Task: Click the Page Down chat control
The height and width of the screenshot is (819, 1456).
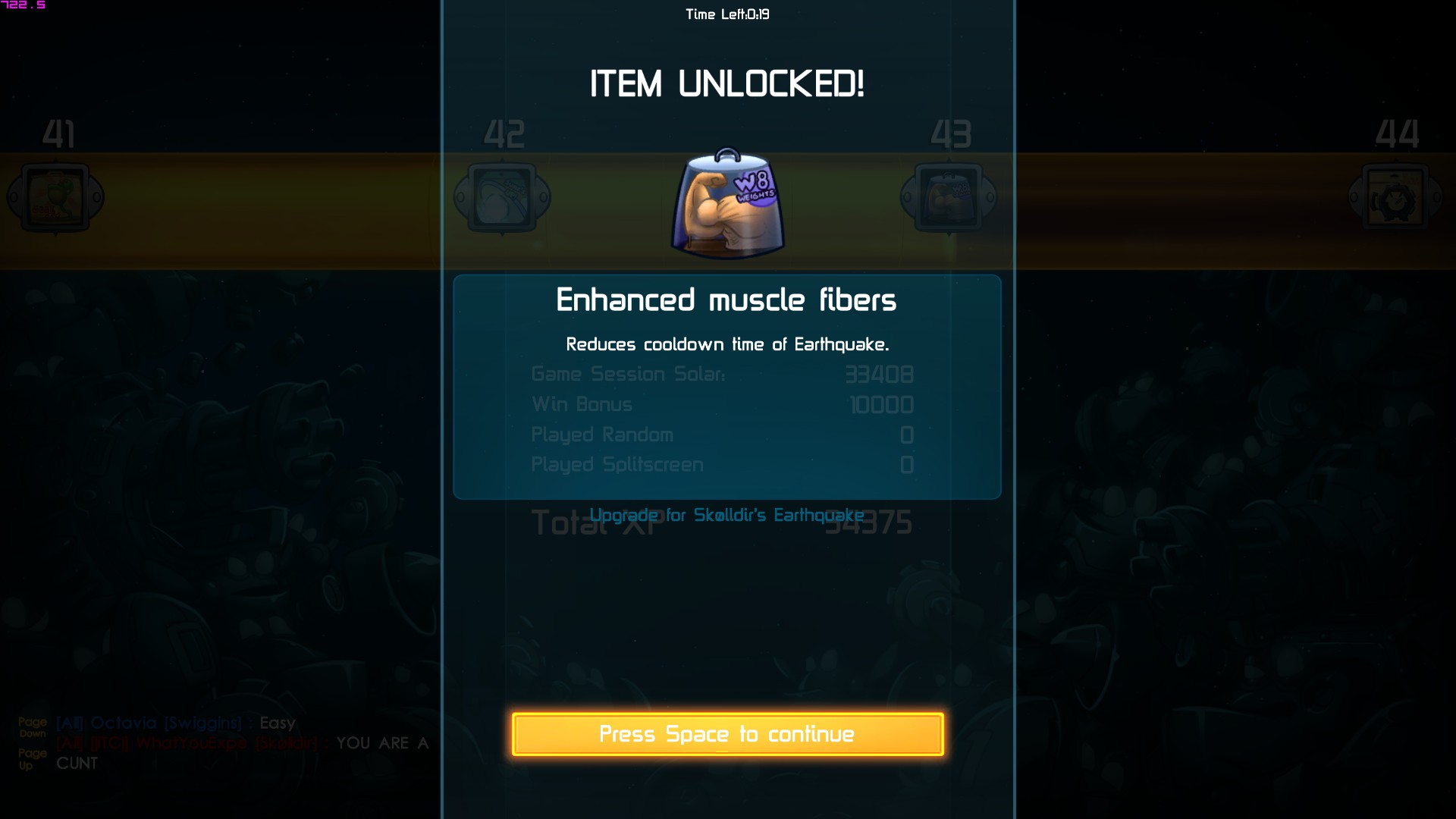Action: [x=33, y=727]
